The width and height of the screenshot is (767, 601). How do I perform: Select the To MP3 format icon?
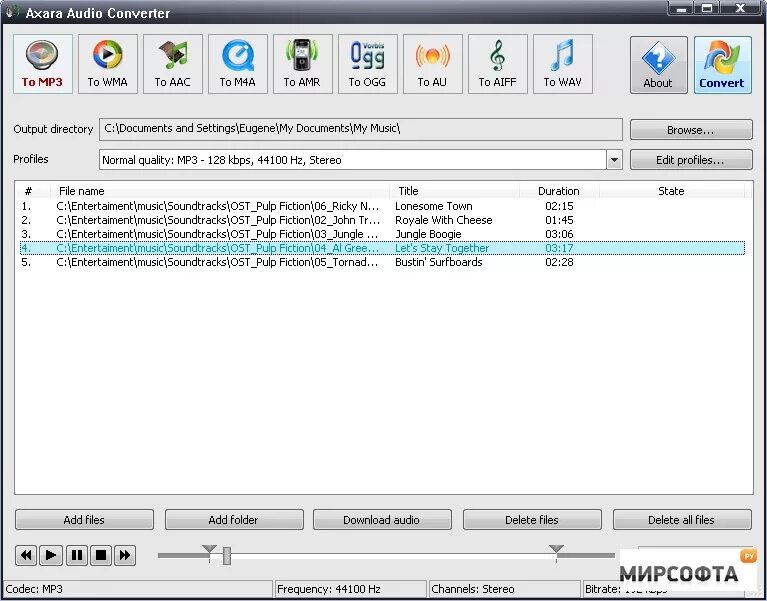[43, 64]
